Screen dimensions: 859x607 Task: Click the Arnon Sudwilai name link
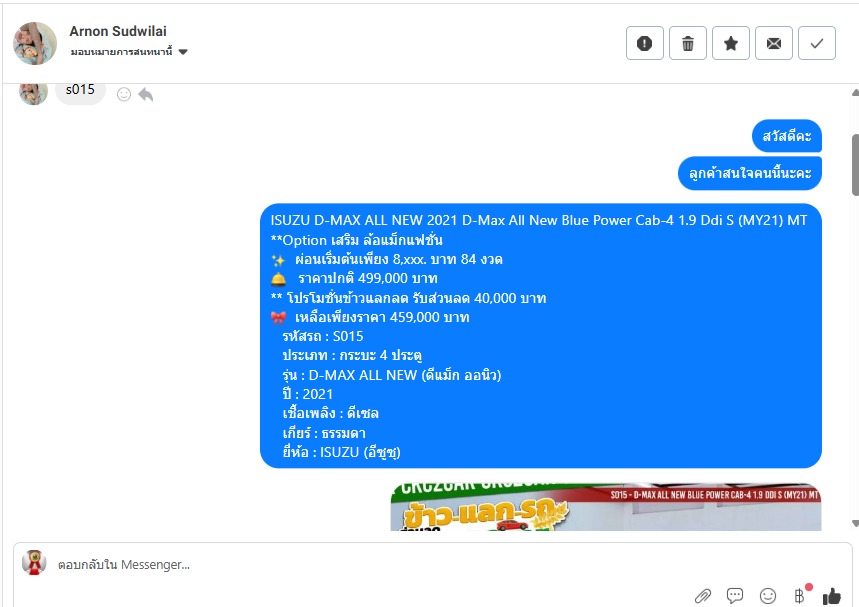point(118,31)
